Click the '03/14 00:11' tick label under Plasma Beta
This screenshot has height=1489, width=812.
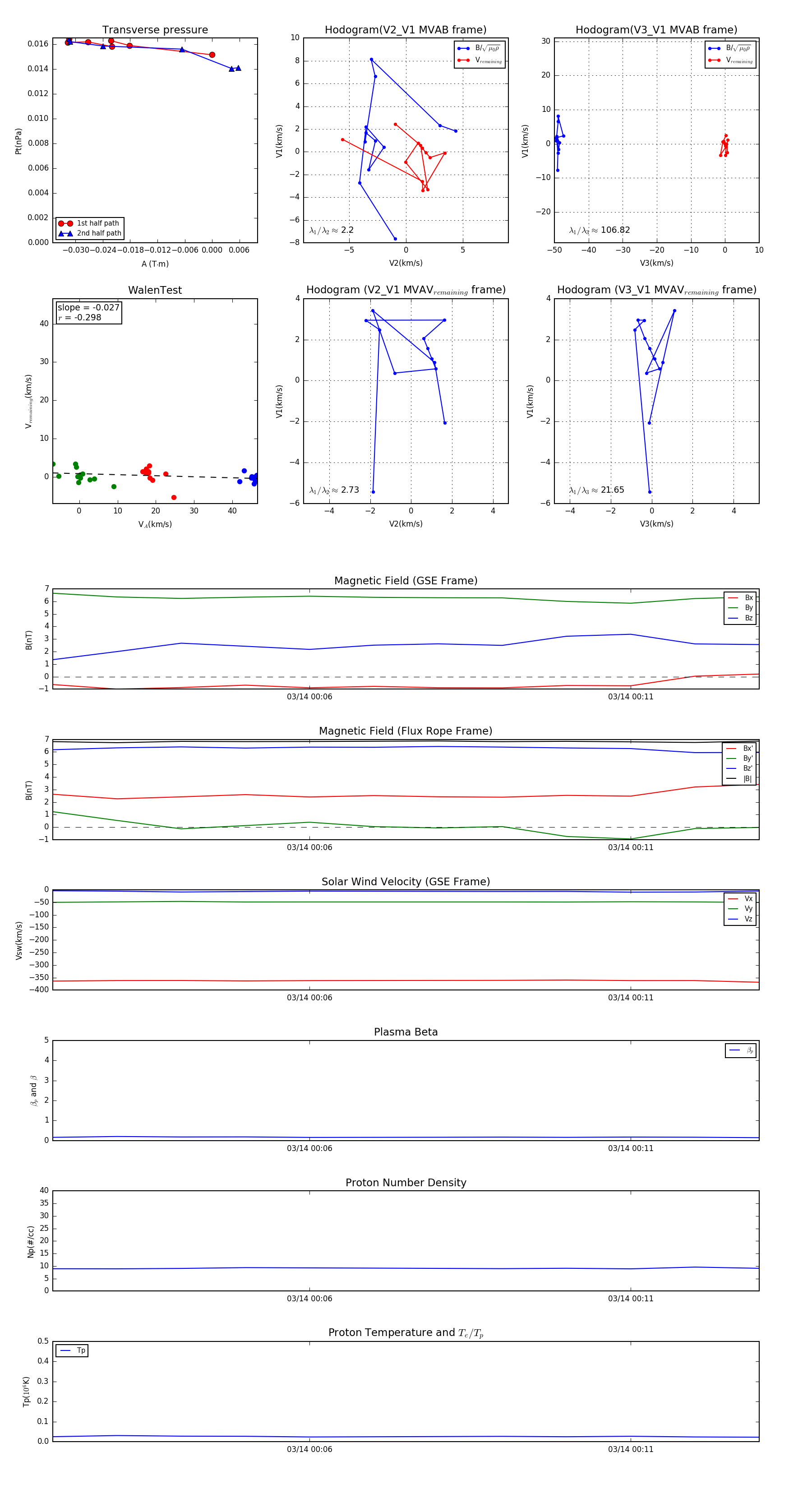(631, 1148)
